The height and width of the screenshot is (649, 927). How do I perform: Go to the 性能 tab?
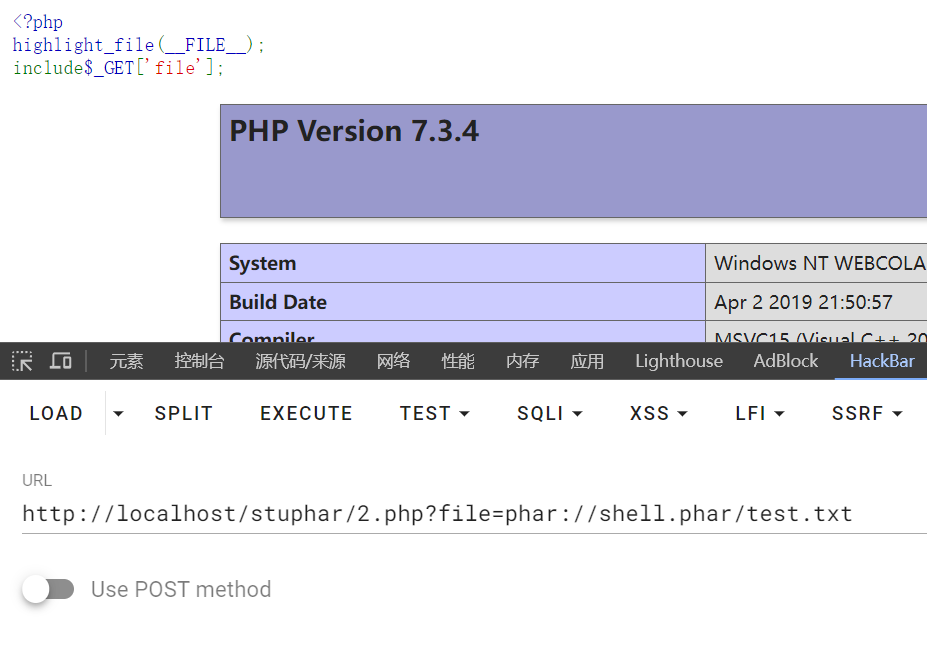458,361
